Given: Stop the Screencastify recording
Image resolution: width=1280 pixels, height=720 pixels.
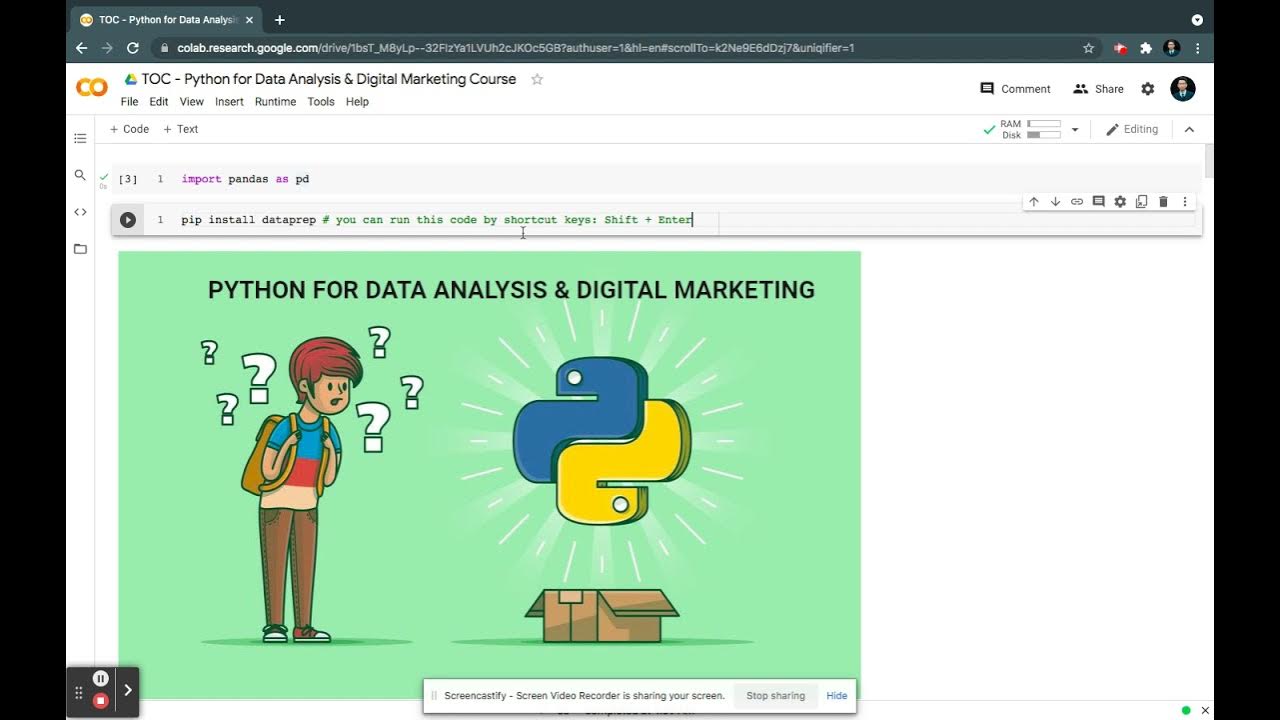Looking at the screenshot, I should point(100,701).
